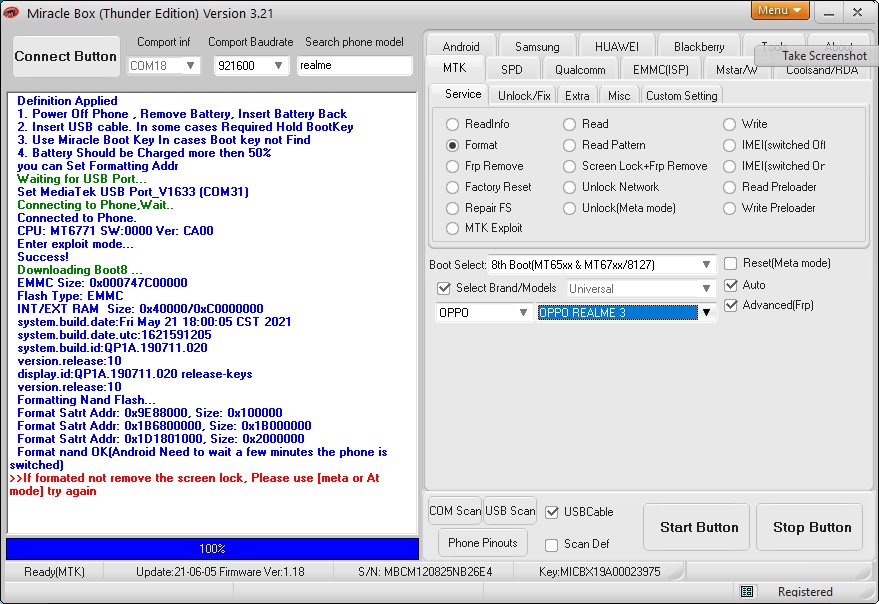
Task: Select the MTK tab
Action: [x=455, y=68]
